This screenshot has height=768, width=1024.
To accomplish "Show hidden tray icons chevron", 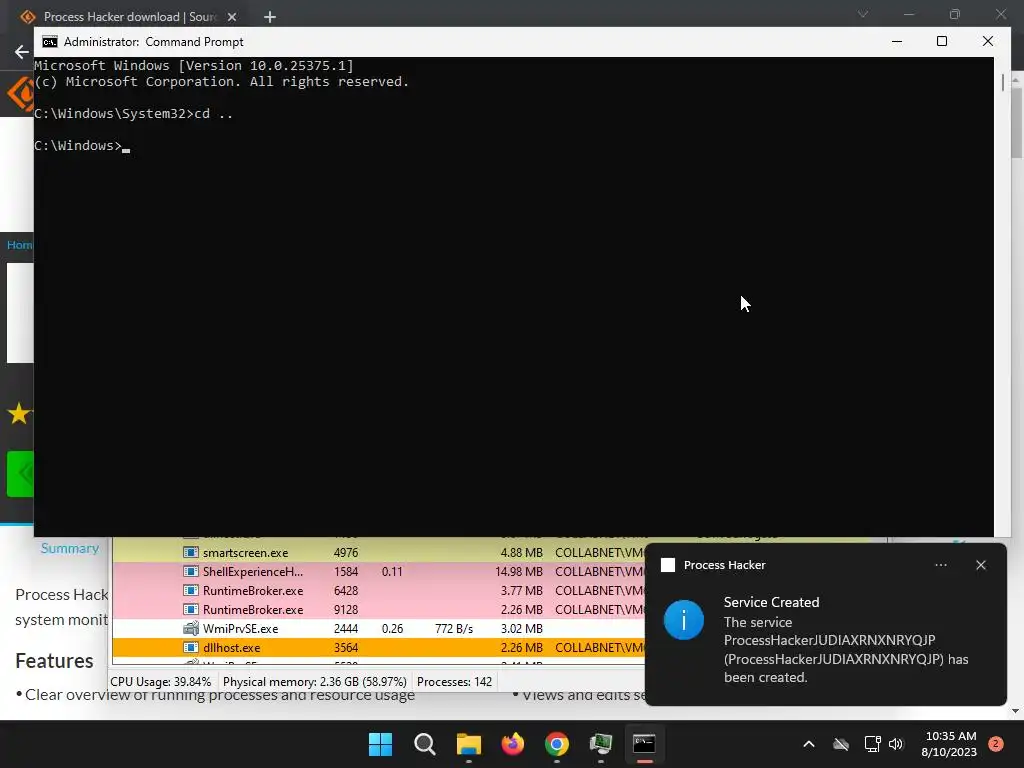I will [808, 744].
